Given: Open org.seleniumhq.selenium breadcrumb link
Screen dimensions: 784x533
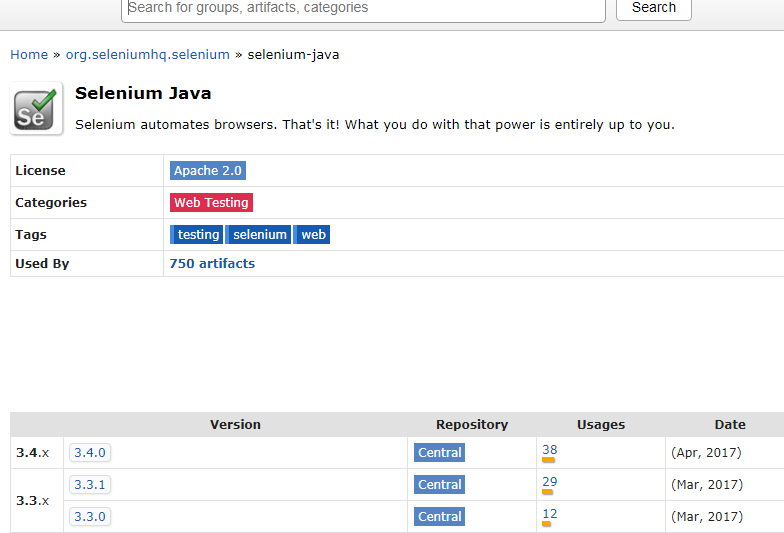Looking at the screenshot, I should (148, 54).
